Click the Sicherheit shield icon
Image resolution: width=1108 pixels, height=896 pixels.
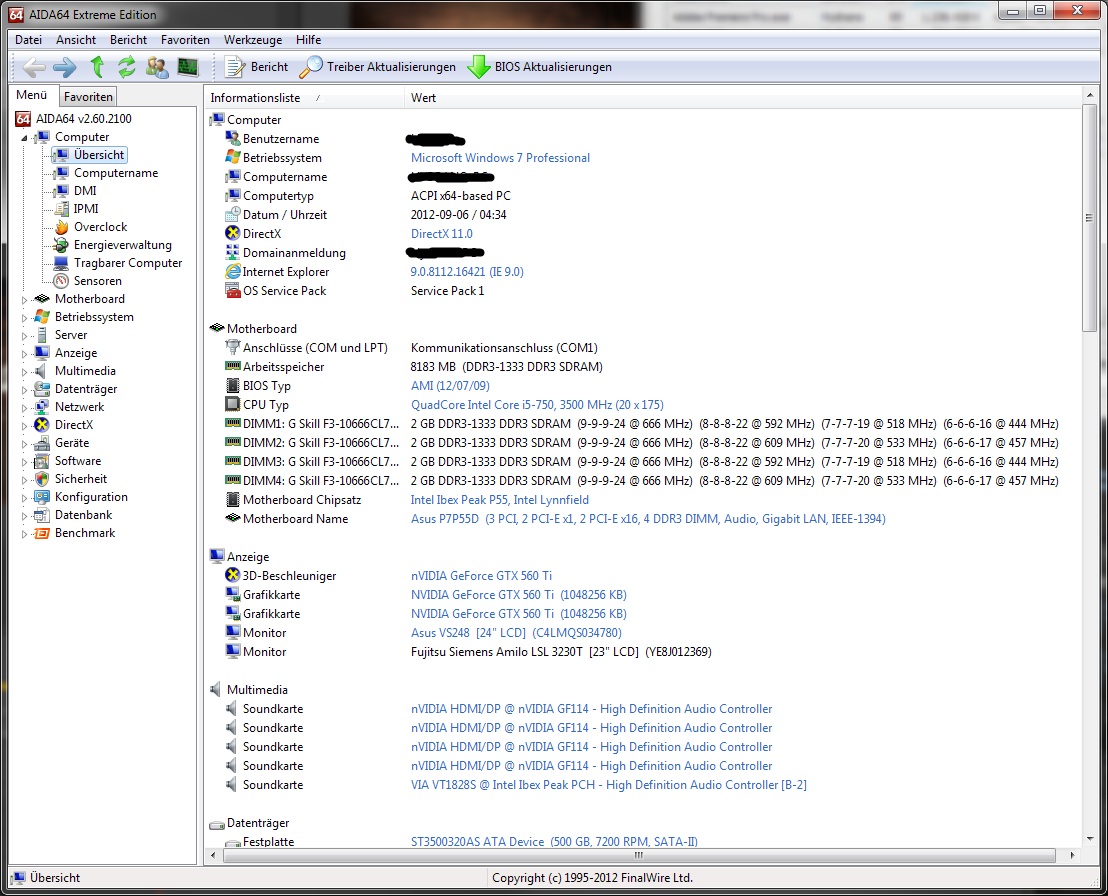(x=42, y=479)
